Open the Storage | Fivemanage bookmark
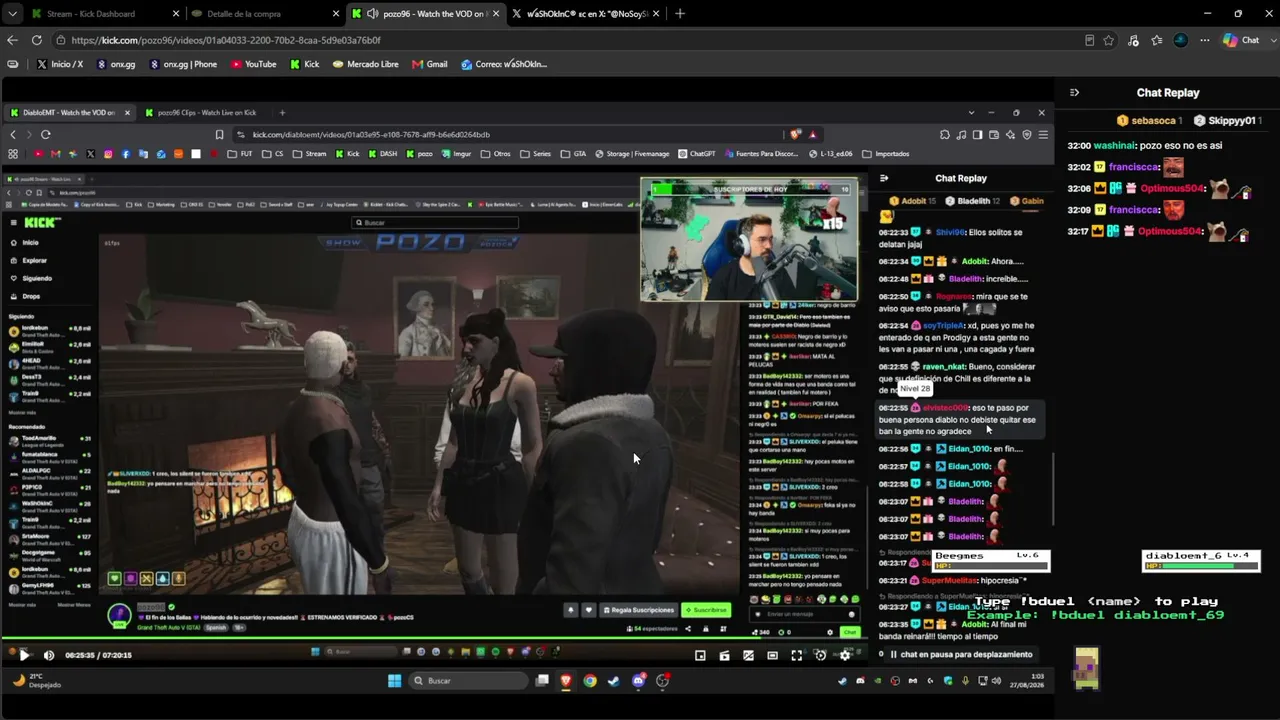 pyautogui.click(x=632, y=154)
